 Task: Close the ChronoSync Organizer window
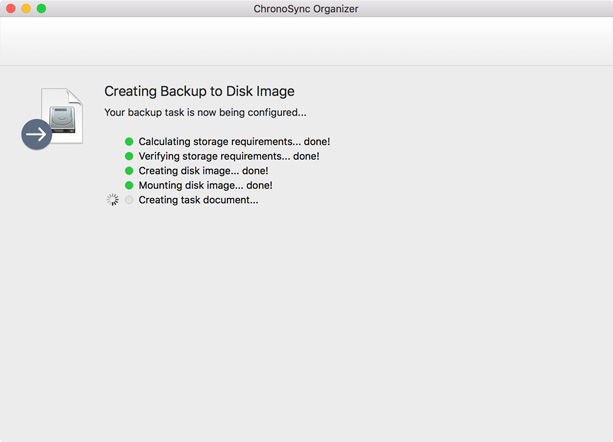coord(11,8)
